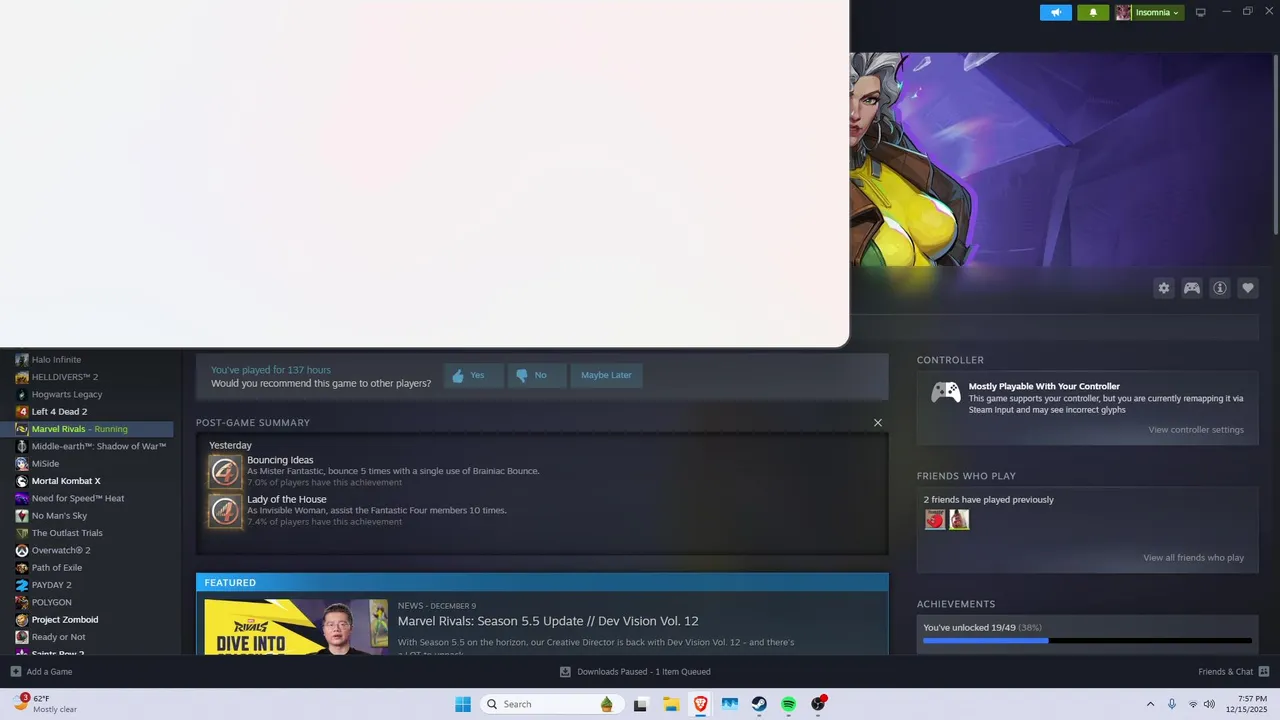Open the Windows Start menu
This screenshot has height=720, width=1280.
click(x=463, y=704)
